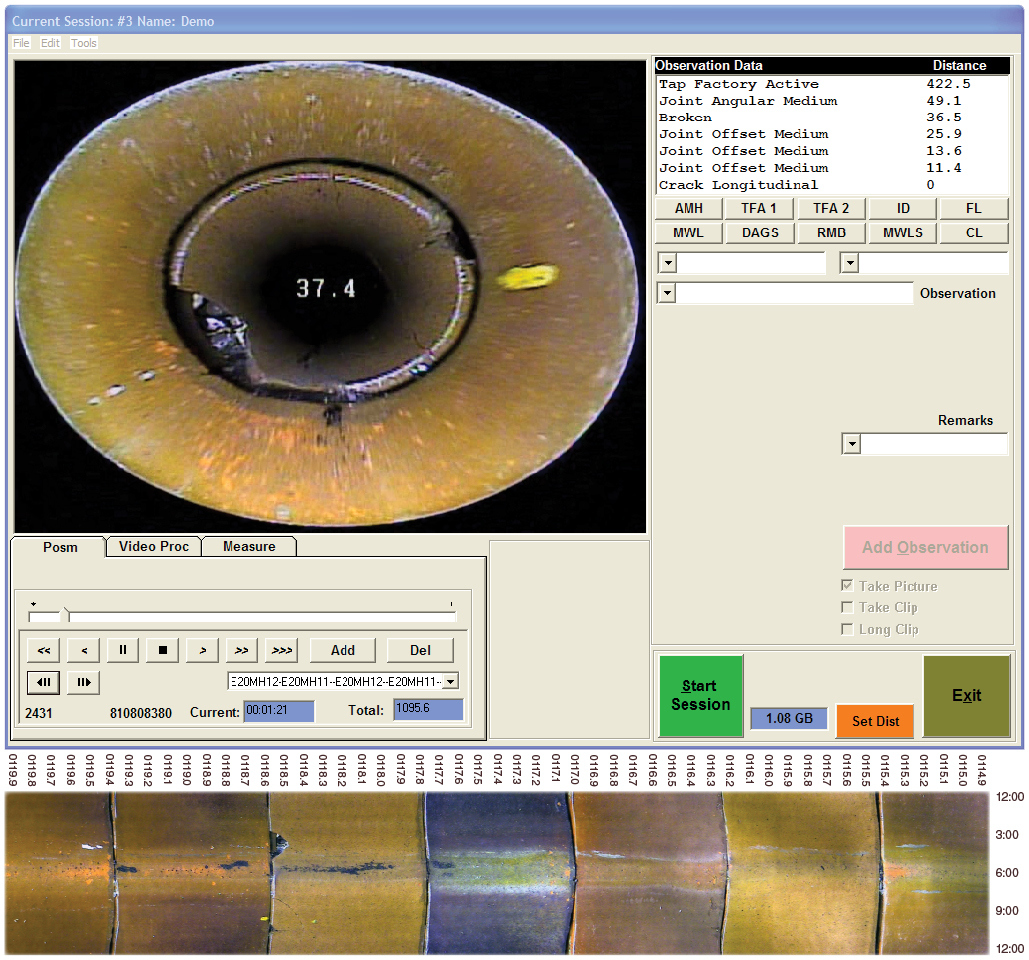Step one frame forward
1029x960 pixels.
click(x=83, y=682)
